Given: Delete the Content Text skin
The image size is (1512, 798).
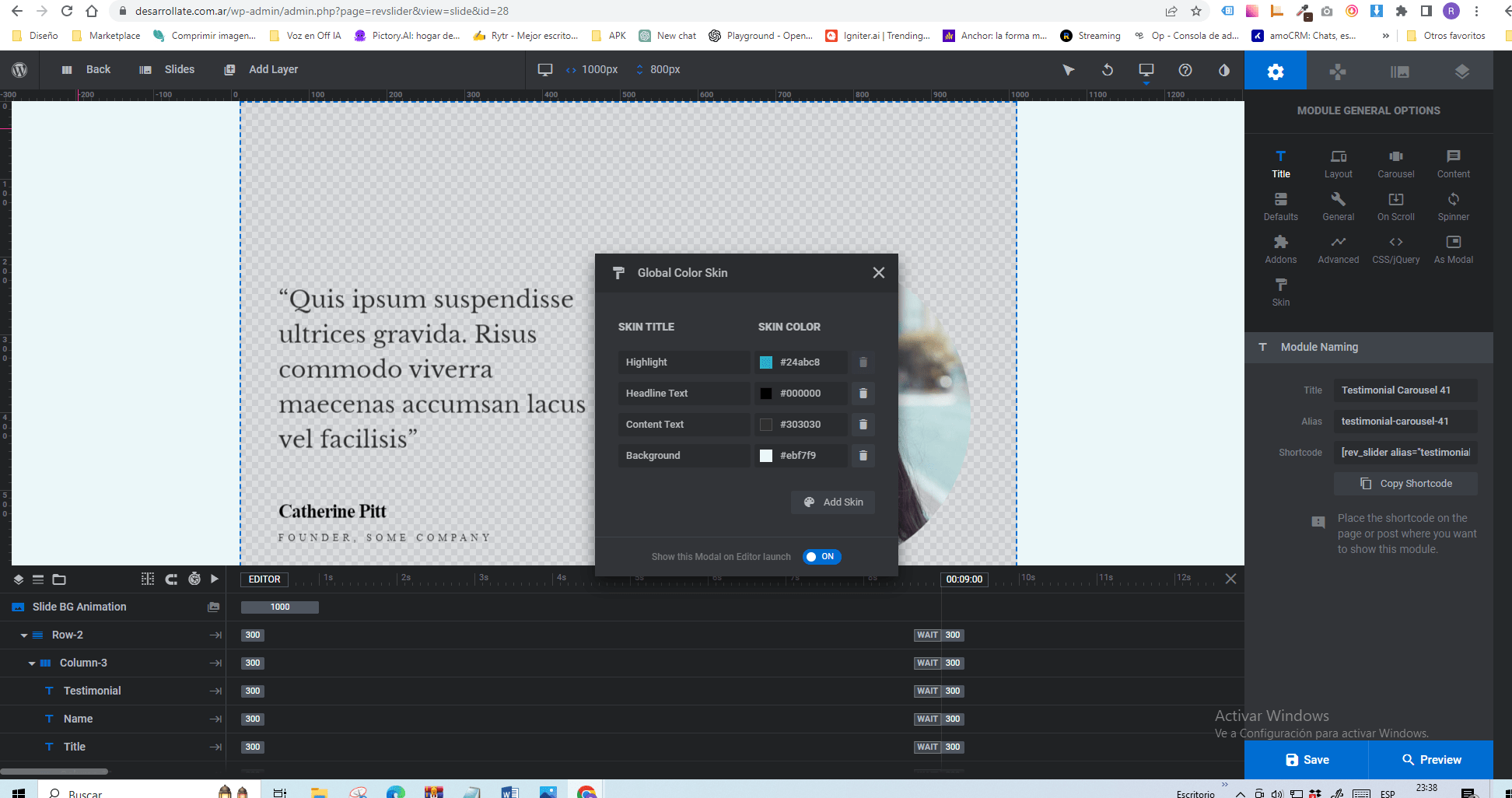Looking at the screenshot, I should 863,425.
